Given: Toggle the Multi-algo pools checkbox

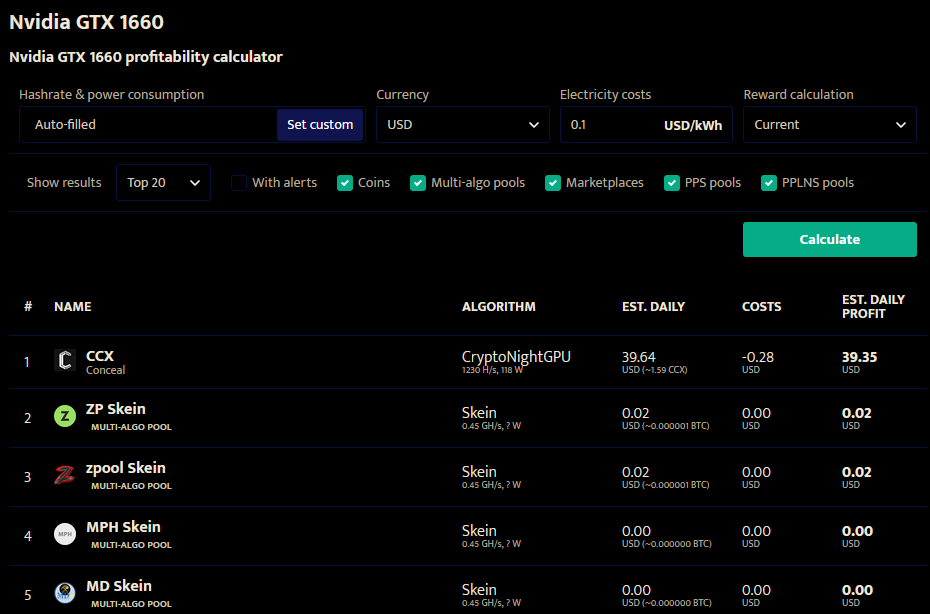Looking at the screenshot, I should [418, 183].
